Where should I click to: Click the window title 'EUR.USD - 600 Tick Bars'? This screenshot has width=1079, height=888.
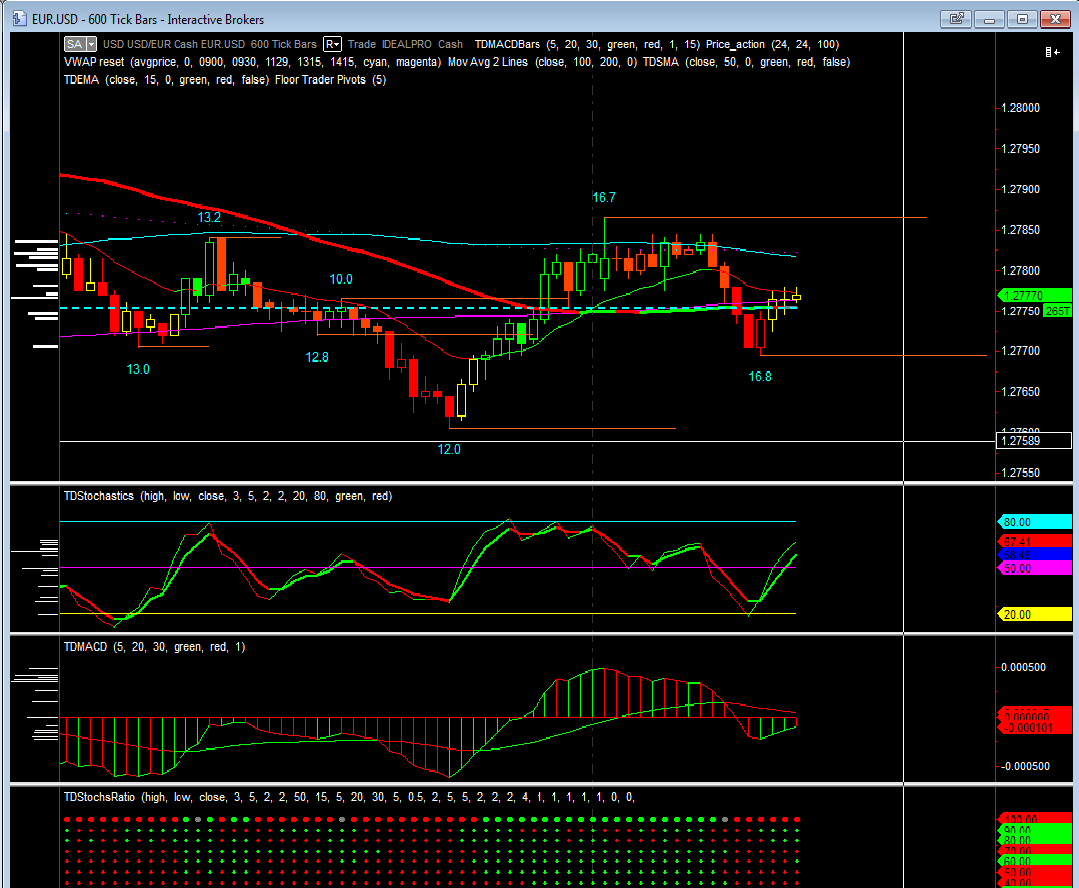pos(94,19)
